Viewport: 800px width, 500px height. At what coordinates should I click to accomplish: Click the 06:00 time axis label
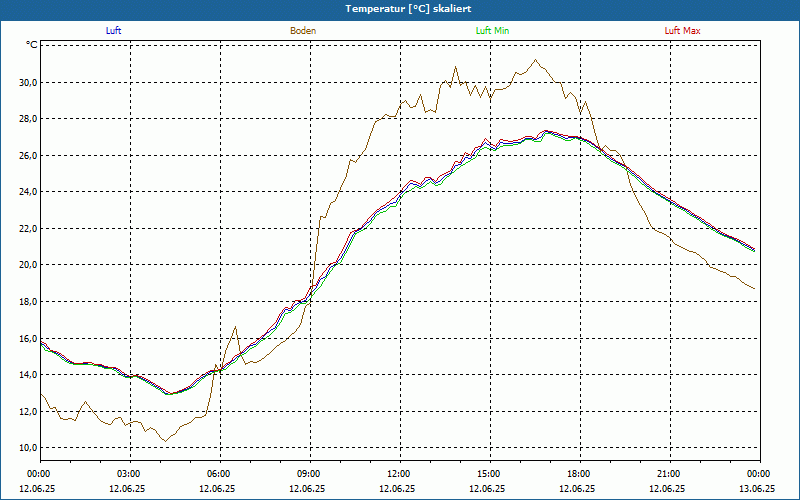tap(220, 474)
